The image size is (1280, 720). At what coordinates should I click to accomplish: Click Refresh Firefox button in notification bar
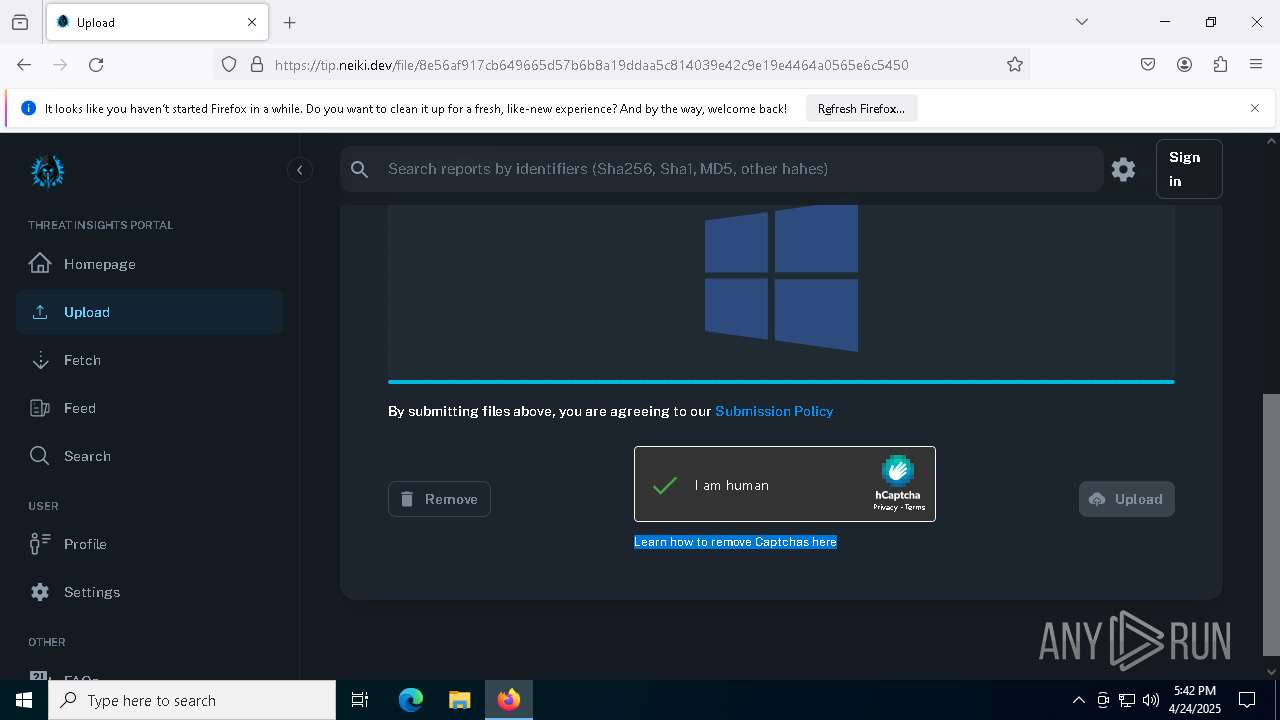tap(861, 109)
